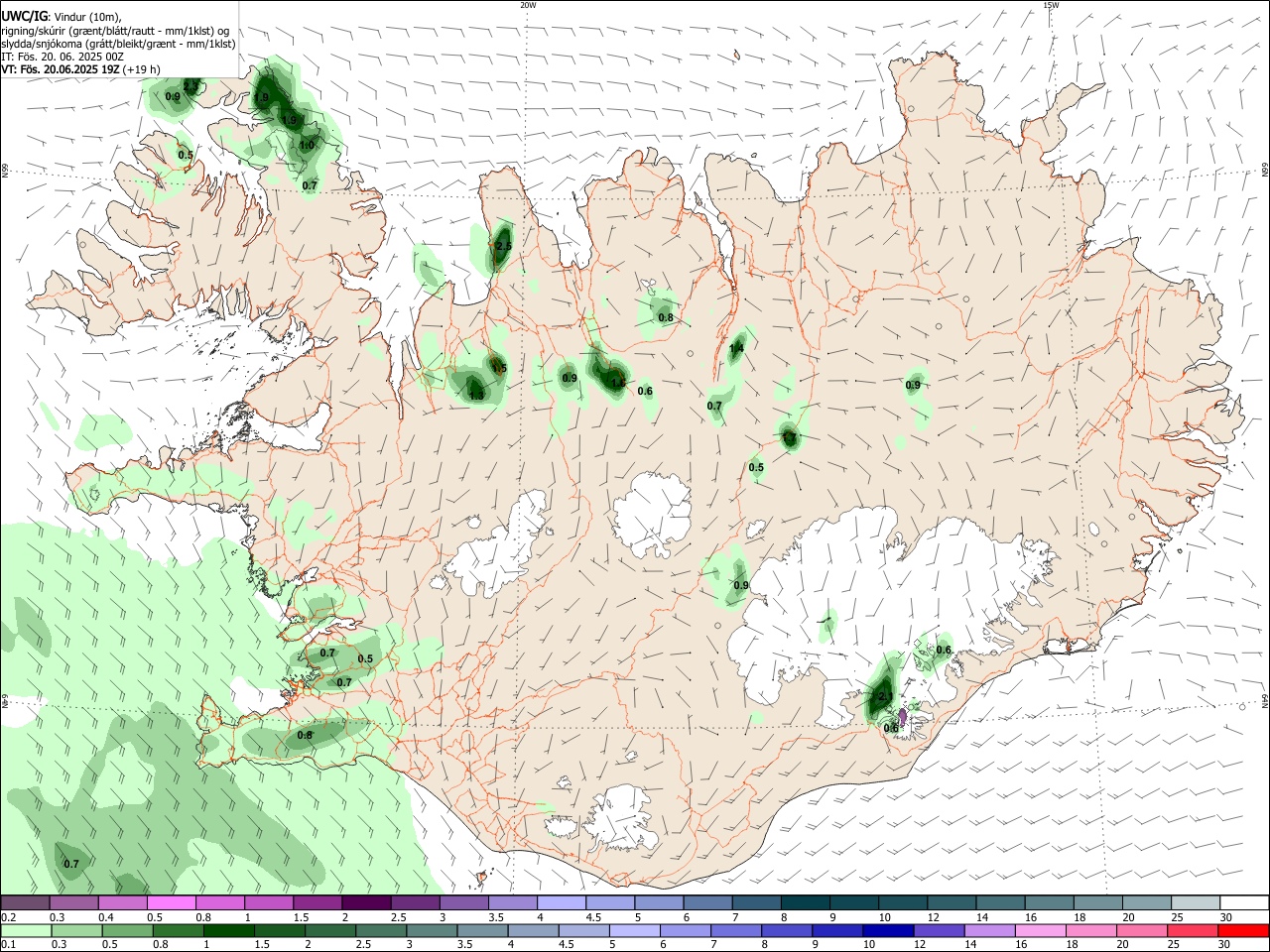
Task: Click the "2.5" rainfall value in the north
Action: [x=503, y=246]
